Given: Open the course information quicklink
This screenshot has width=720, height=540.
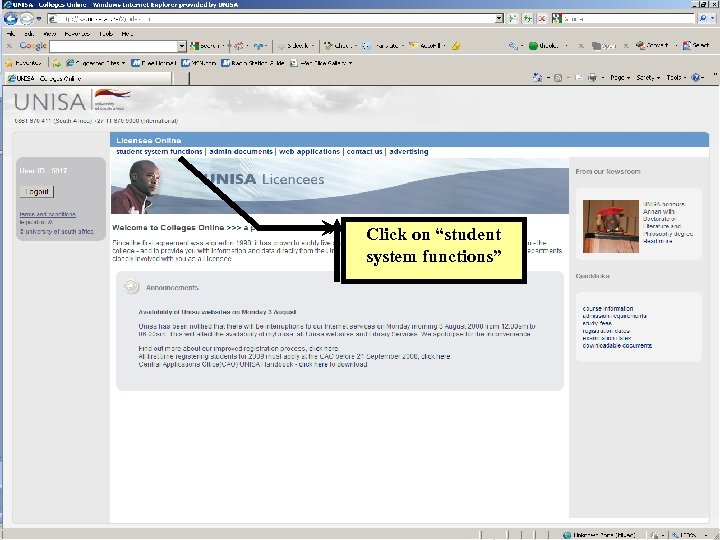Looking at the screenshot, I should 608,309.
